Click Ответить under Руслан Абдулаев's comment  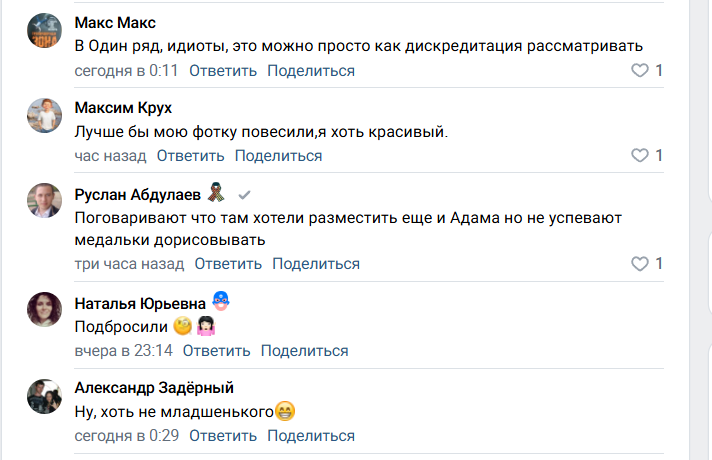[x=228, y=264]
